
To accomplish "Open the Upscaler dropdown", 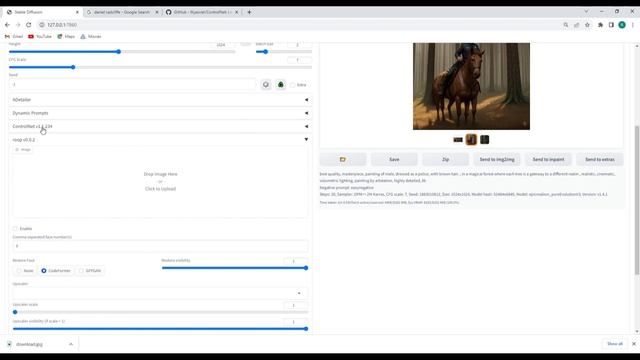I will [x=160, y=293].
